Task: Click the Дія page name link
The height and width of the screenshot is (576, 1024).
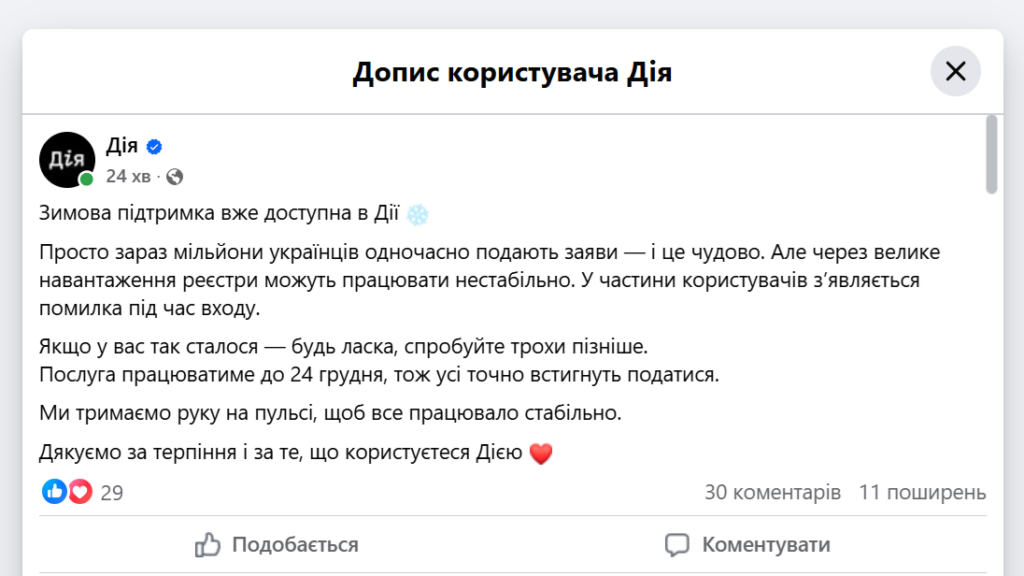Action: (122, 146)
